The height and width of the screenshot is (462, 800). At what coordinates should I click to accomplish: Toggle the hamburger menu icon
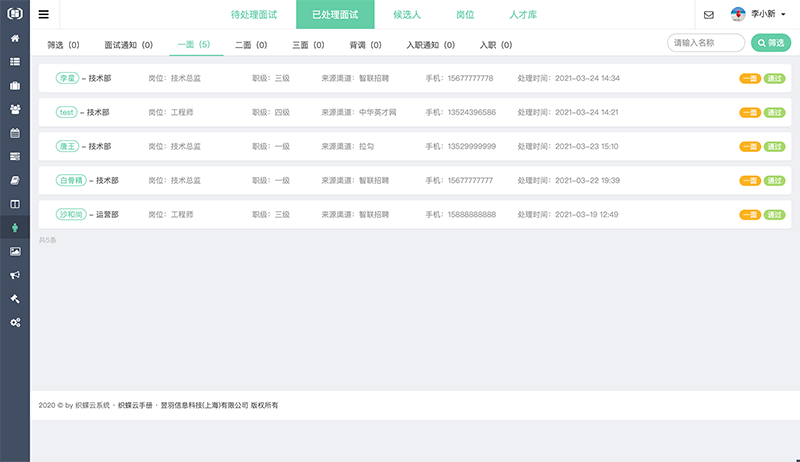click(44, 14)
